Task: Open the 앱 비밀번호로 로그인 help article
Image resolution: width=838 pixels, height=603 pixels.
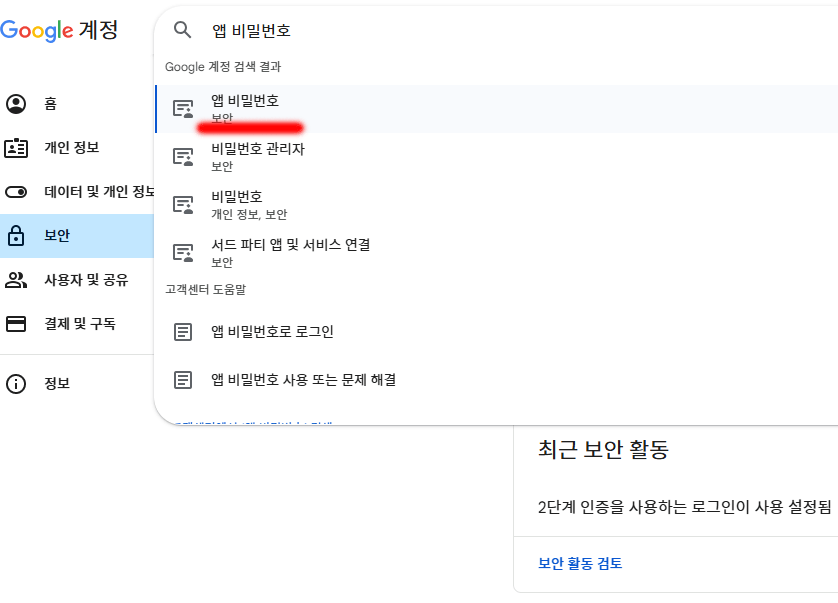Action: coord(272,332)
